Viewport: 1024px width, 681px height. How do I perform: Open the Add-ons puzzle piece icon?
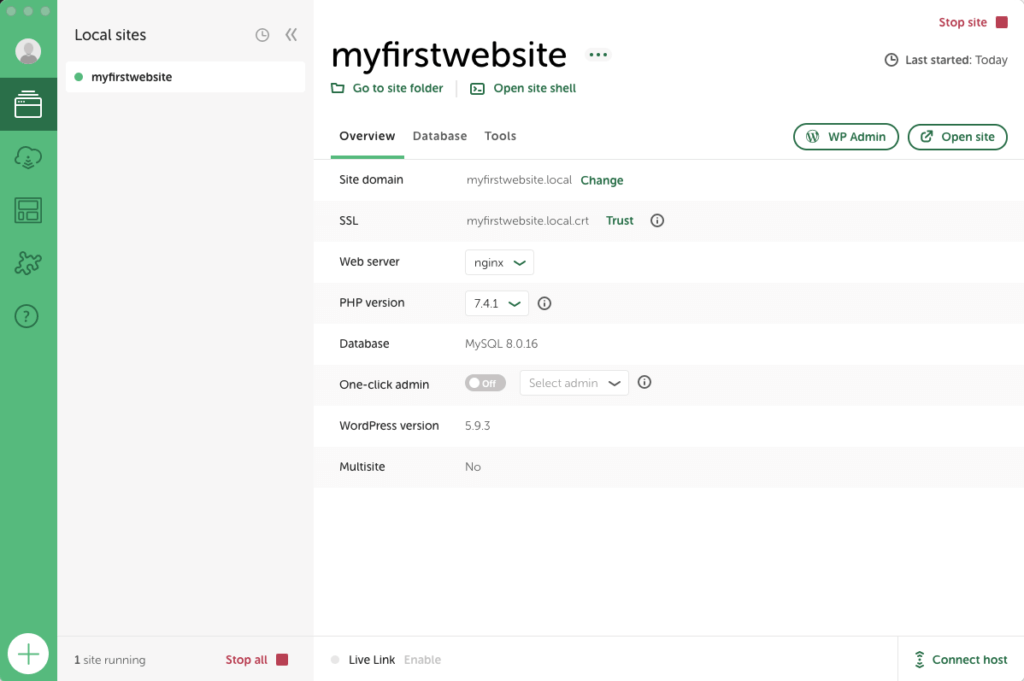point(28,263)
